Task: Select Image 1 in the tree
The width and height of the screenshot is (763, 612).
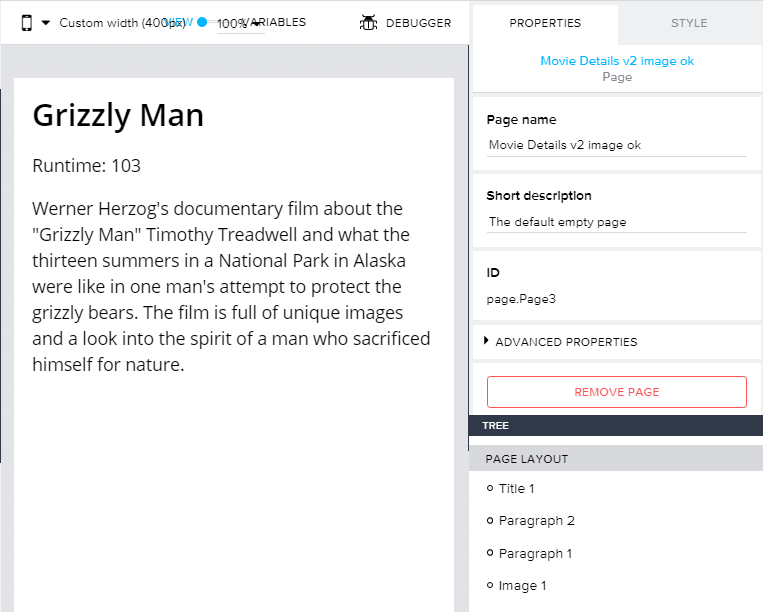Action: pos(522,586)
